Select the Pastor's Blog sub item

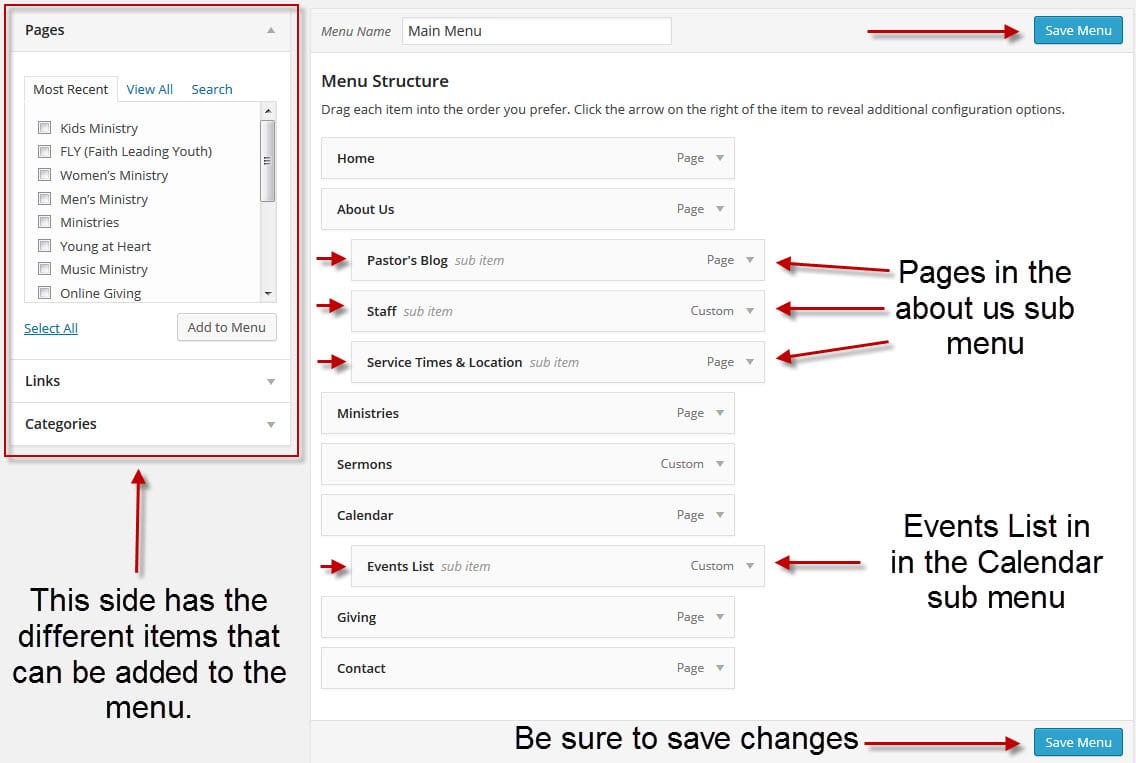tap(558, 260)
